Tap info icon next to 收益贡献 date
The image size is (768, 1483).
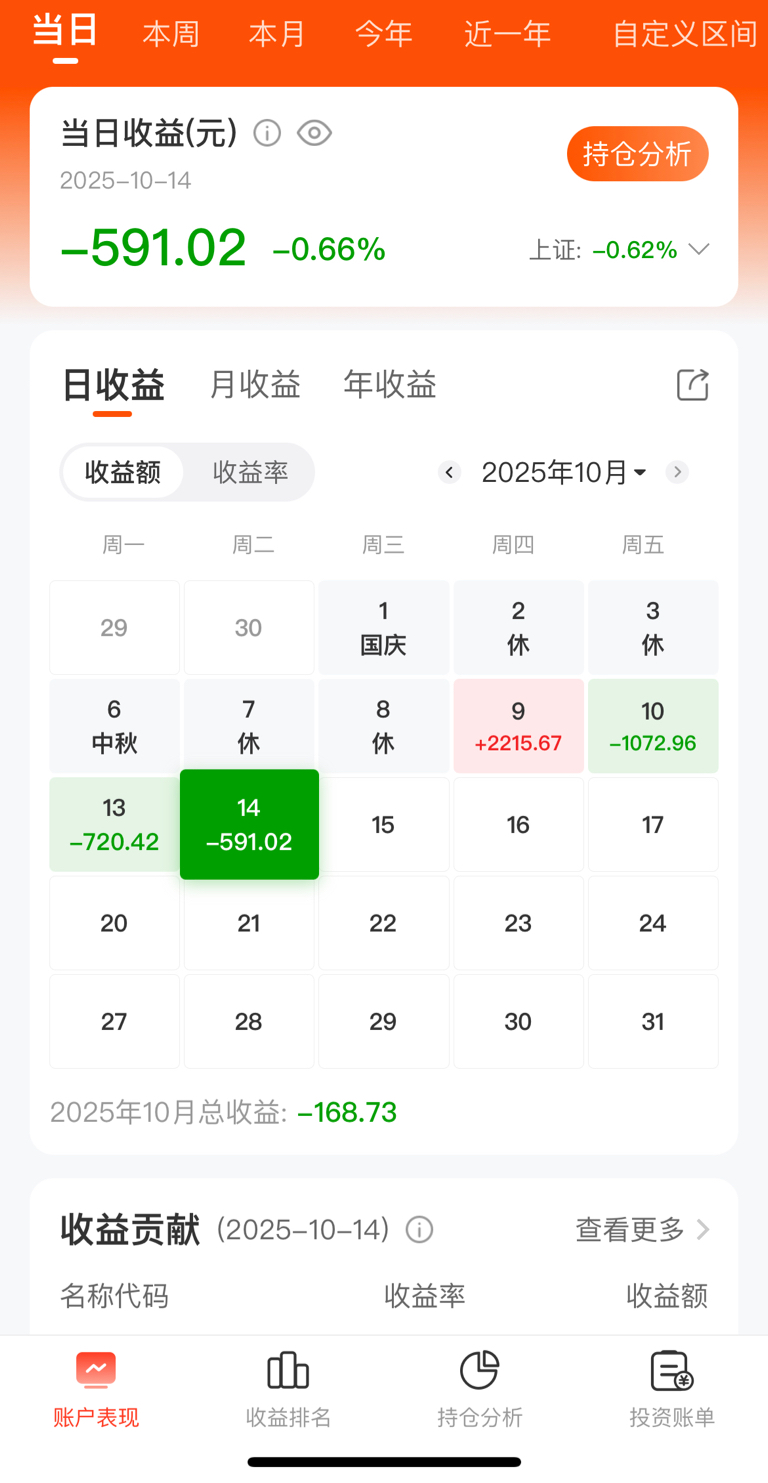click(x=420, y=1229)
